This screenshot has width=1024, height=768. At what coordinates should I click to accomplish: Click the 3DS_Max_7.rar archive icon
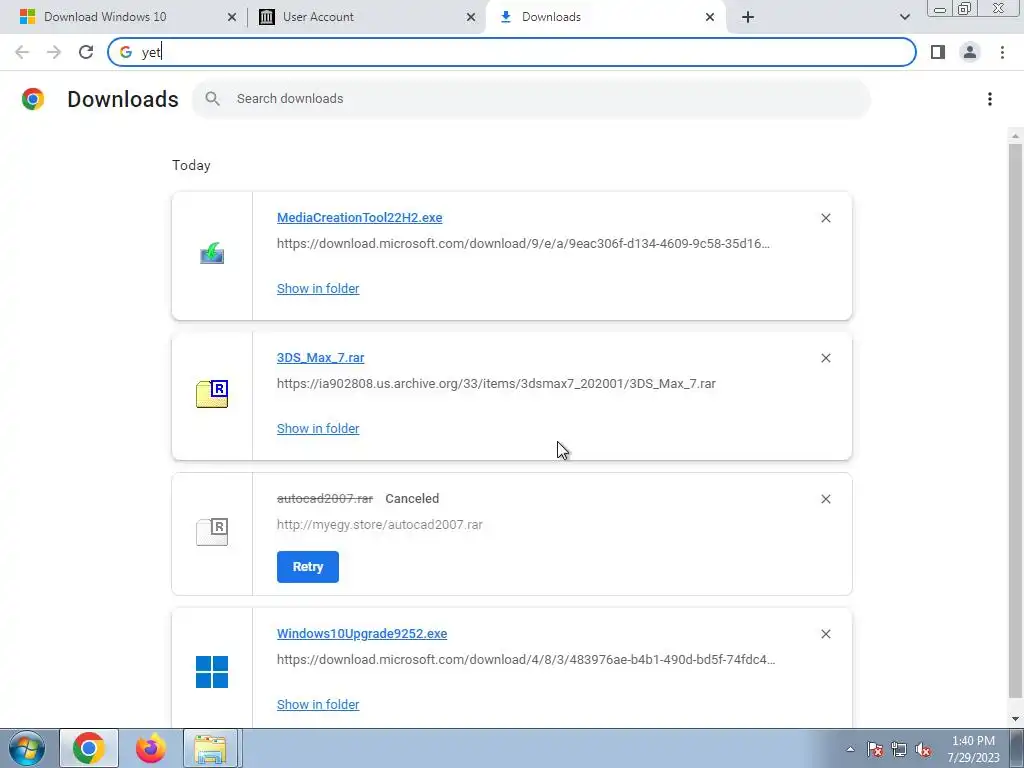212,394
